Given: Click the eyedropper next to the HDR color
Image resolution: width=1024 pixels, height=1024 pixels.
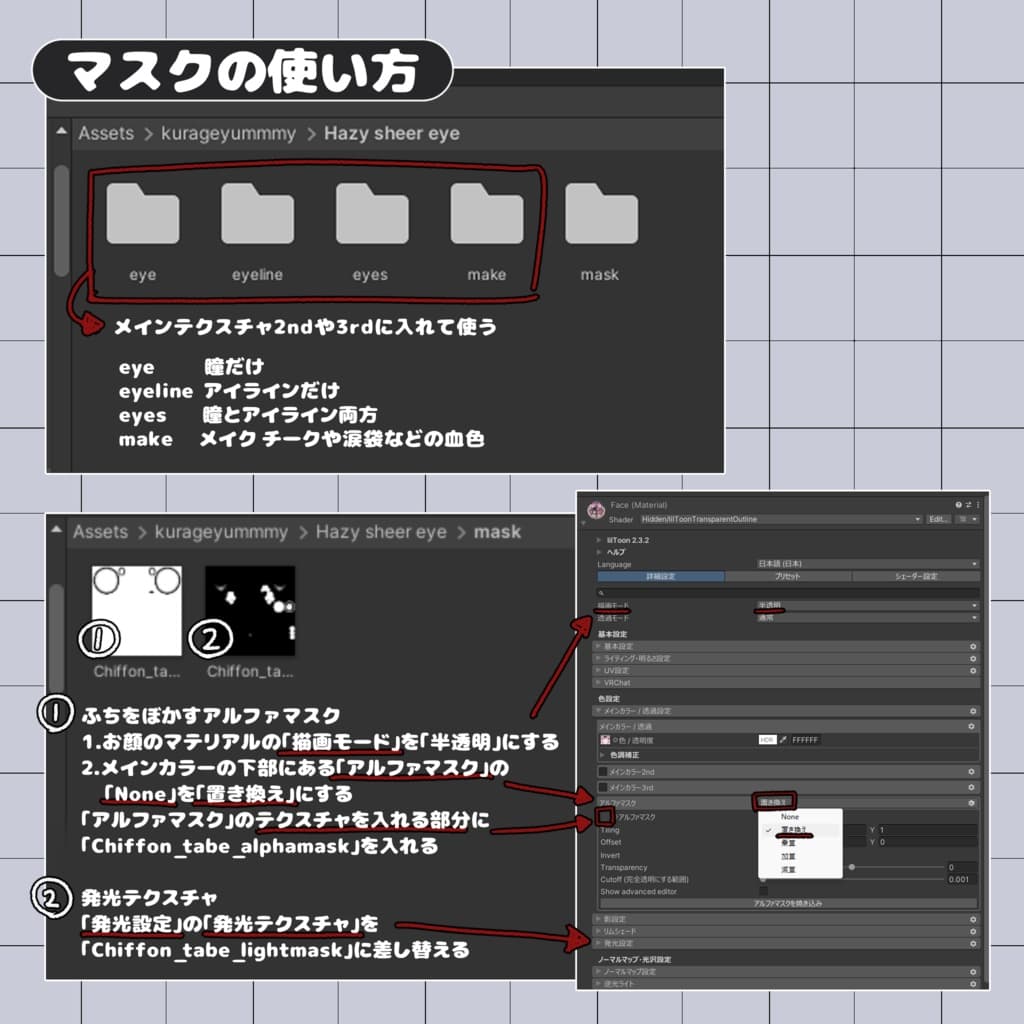Looking at the screenshot, I should coord(783,740).
